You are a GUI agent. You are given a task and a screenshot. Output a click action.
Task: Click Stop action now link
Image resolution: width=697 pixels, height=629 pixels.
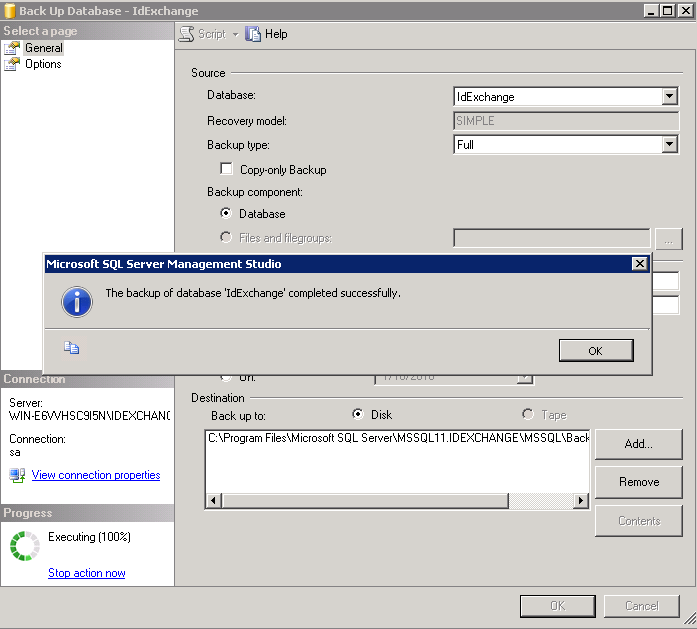point(87,573)
